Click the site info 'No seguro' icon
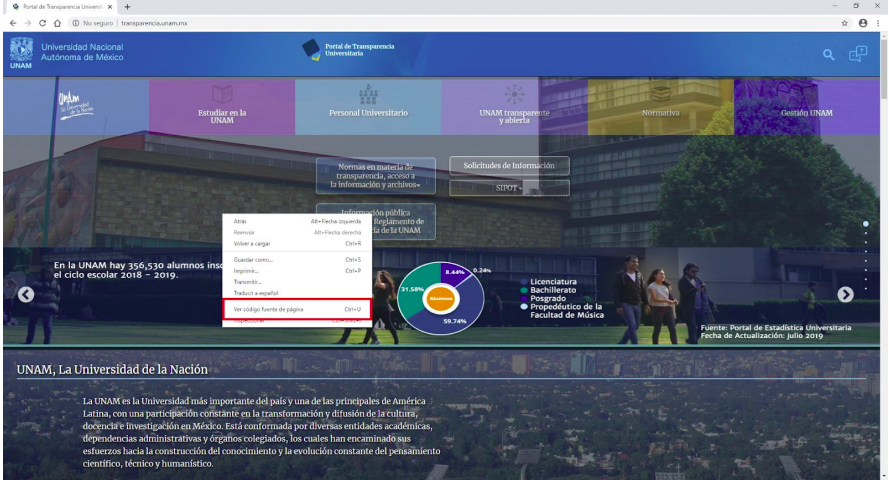 tap(75, 23)
